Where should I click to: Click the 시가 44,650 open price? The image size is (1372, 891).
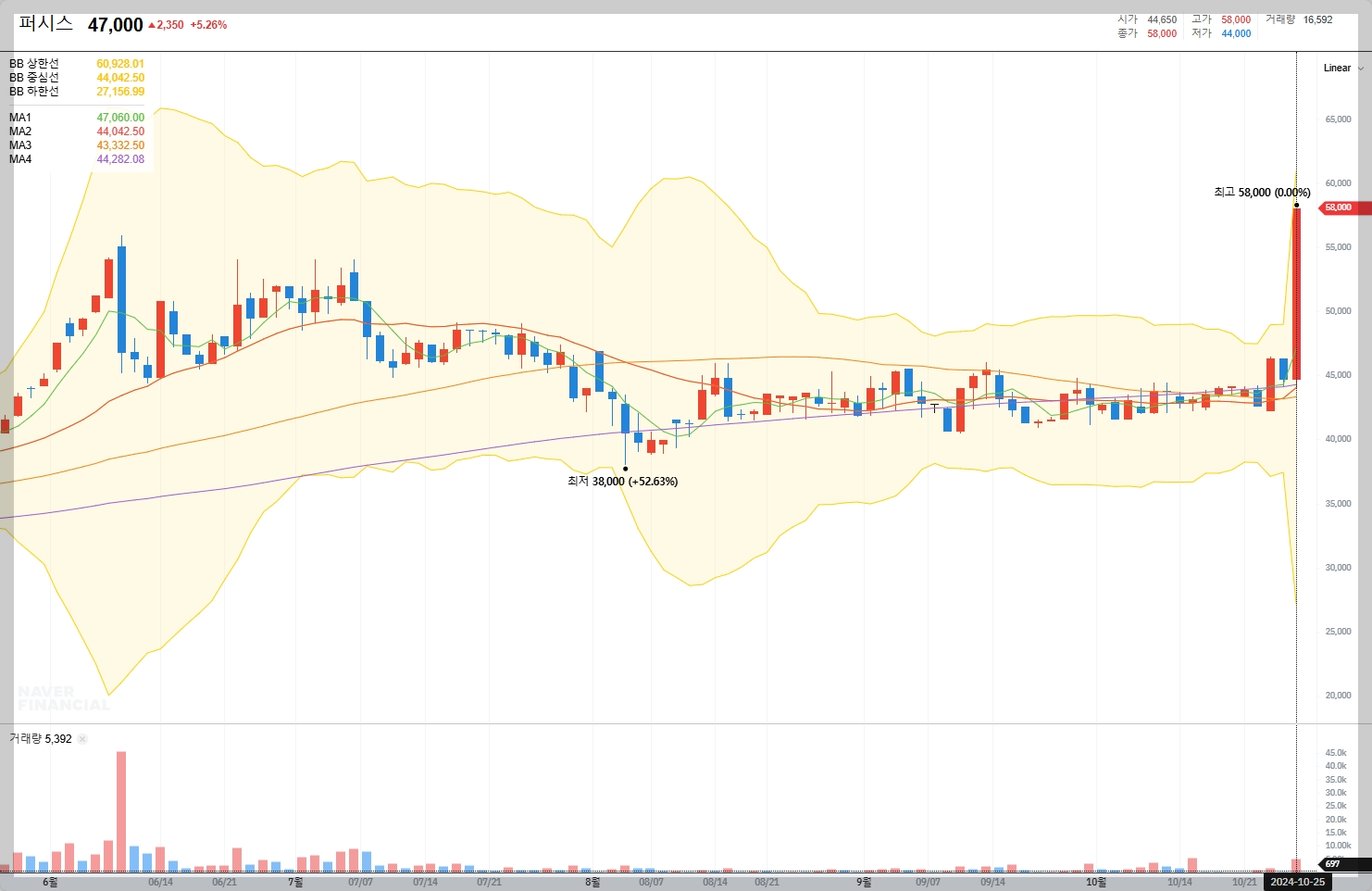tap(1147, 19)
